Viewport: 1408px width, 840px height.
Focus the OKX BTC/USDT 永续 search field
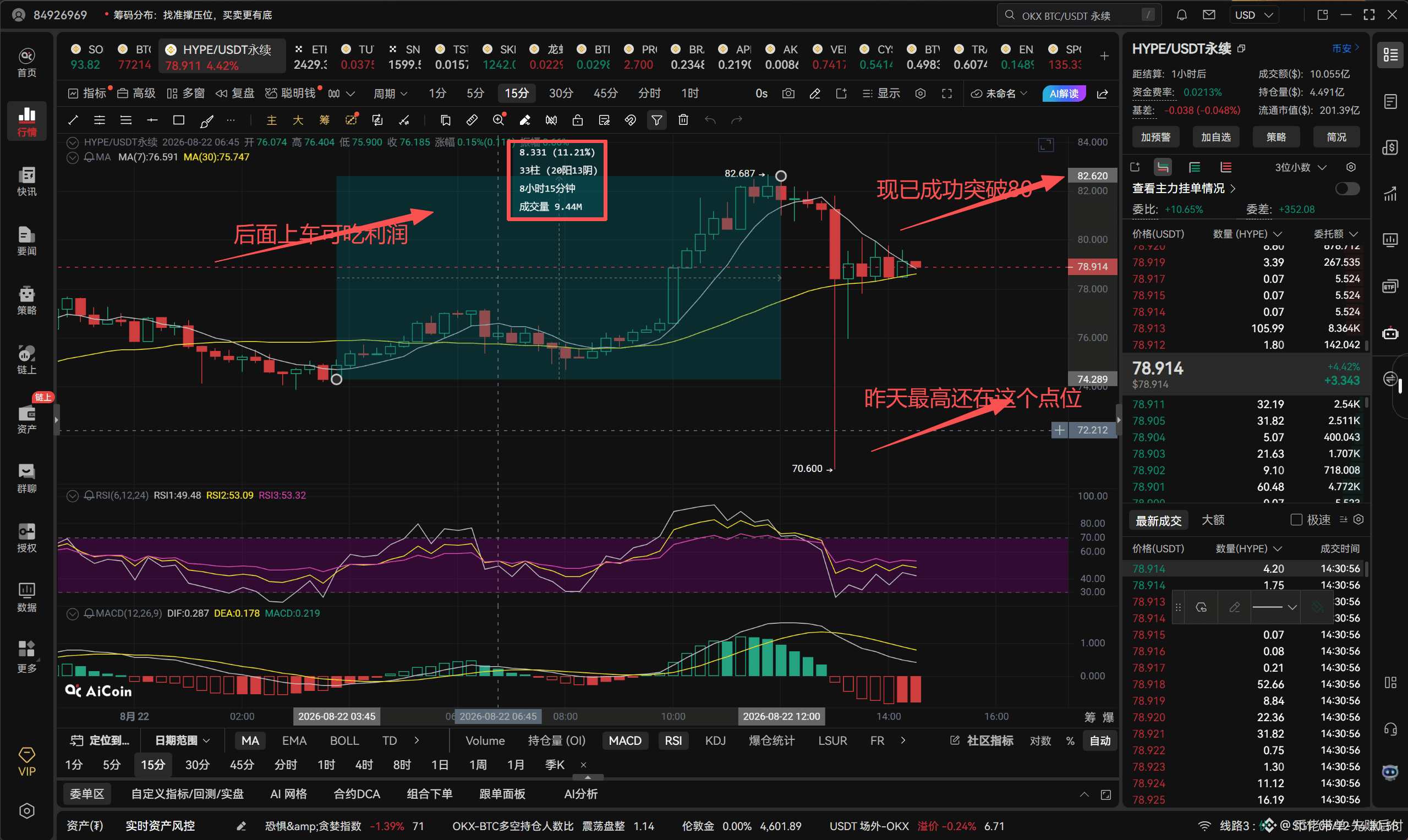point(1078,15)
